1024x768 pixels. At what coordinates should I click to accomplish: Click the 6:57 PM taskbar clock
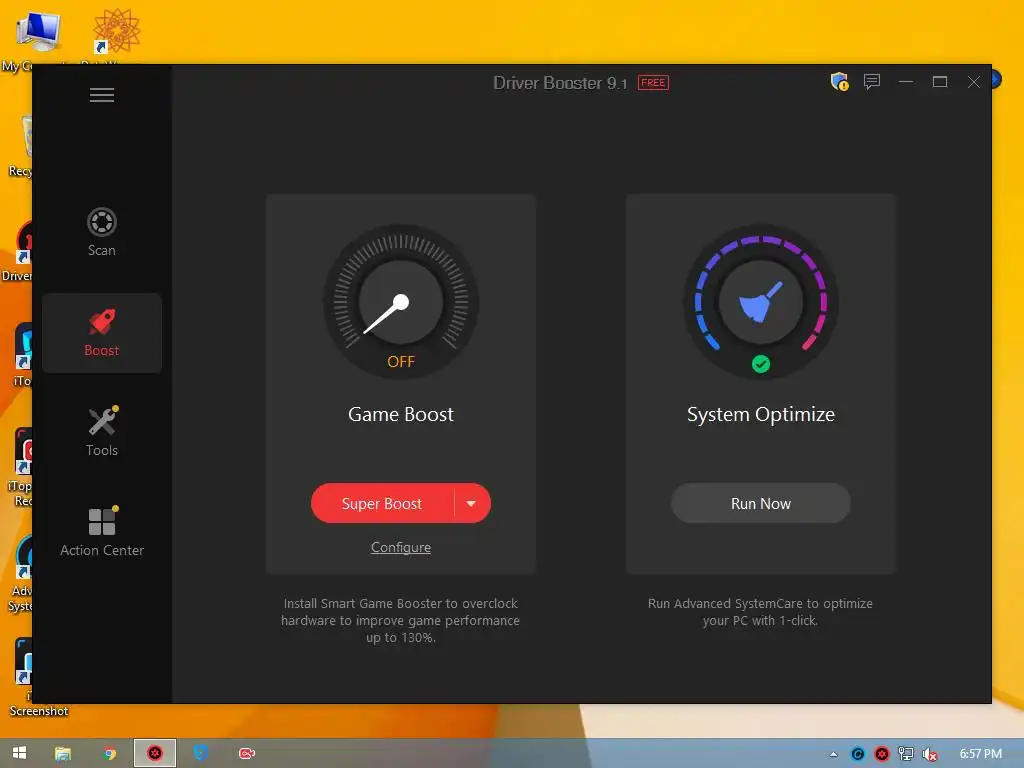(x=981, y=754)
